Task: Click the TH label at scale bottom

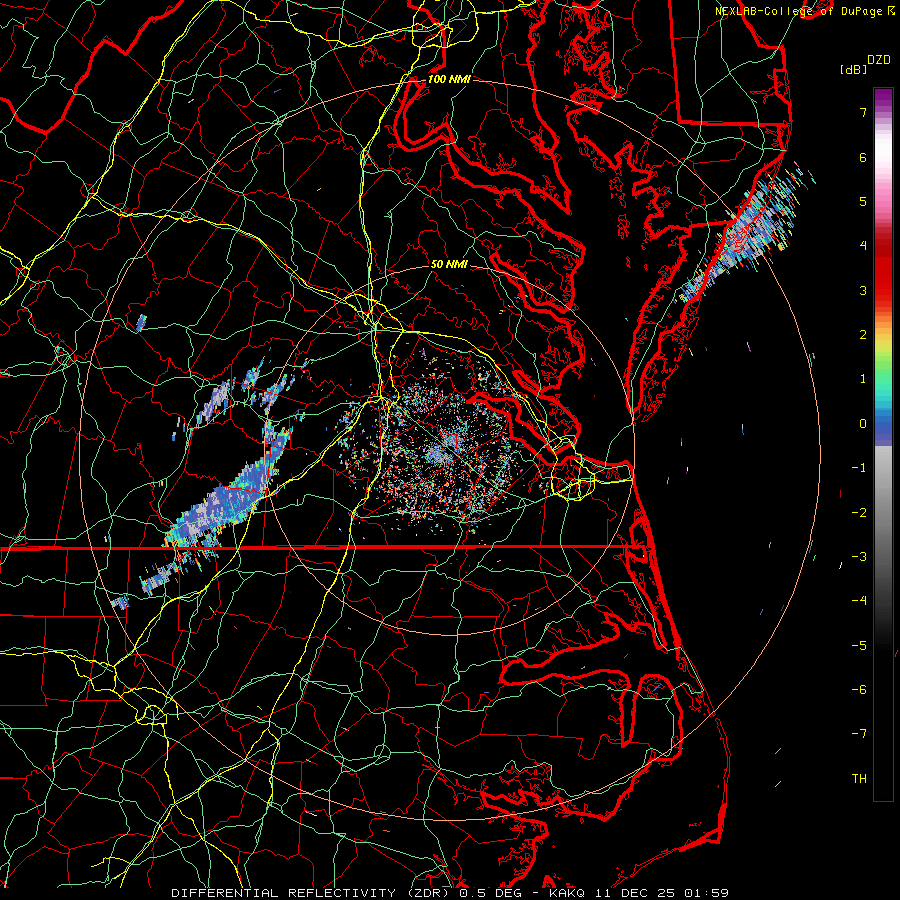Action: [x=859, y=779]
